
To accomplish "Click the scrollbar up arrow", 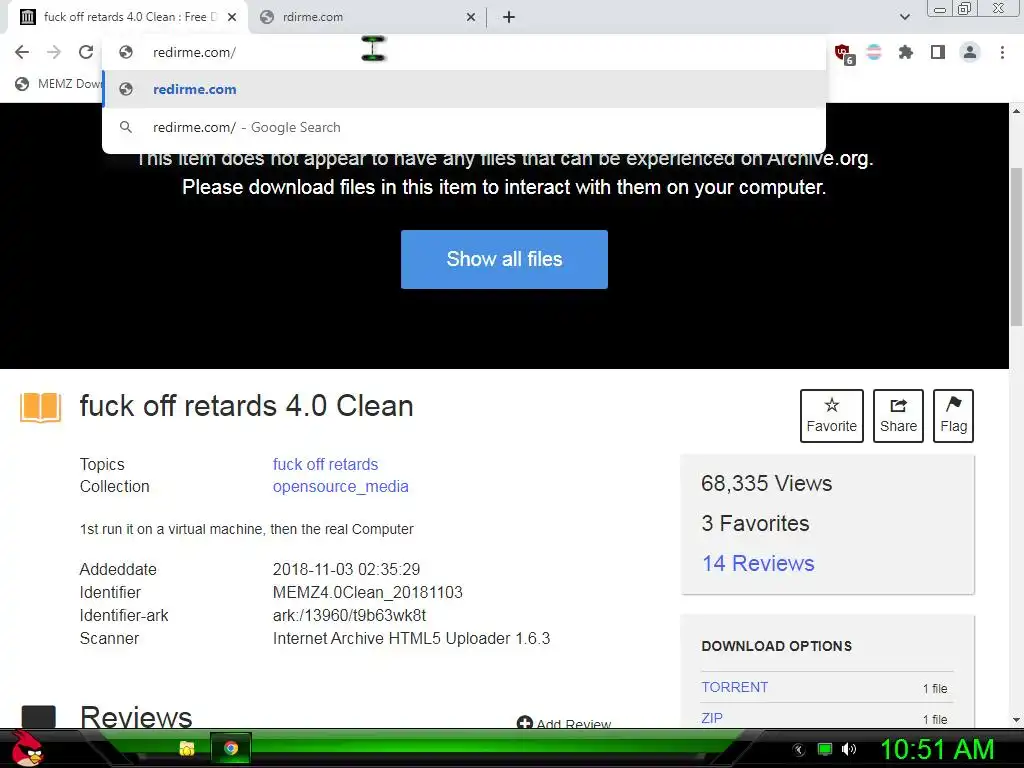I will click(1016, 111).
